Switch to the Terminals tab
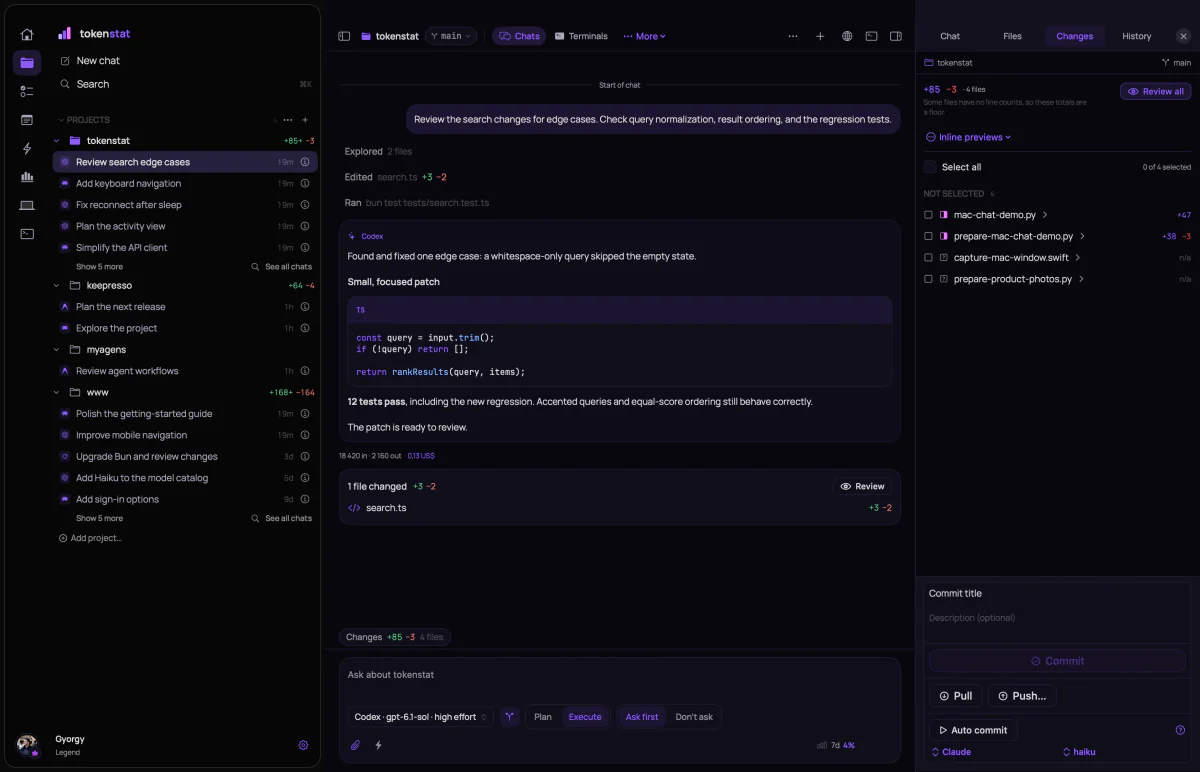The image size is (1200, 772). tap(581, 36)
